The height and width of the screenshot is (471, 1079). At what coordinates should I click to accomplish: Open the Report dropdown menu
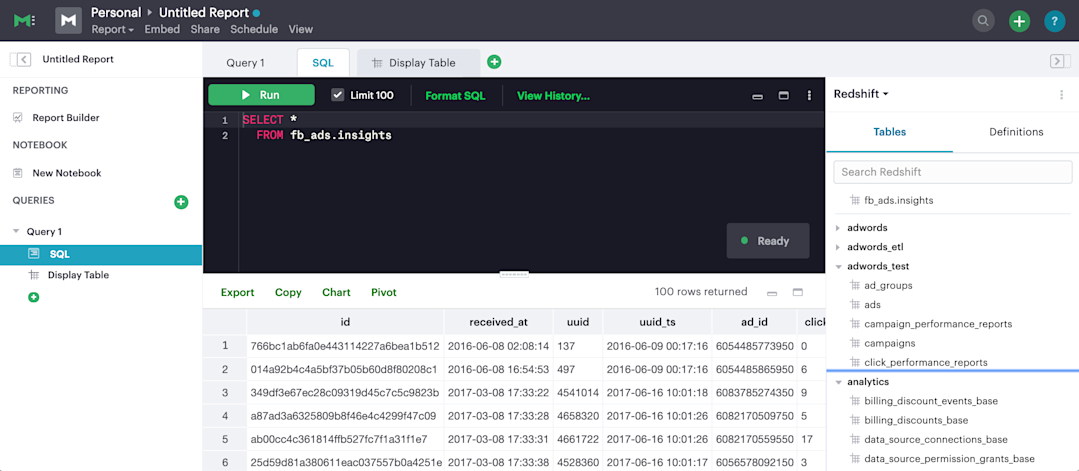113,29
